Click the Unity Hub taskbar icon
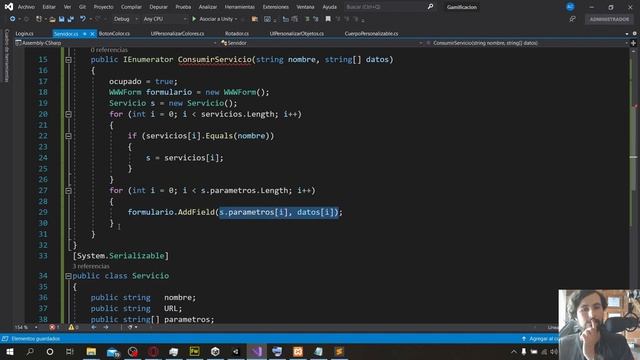The width and height of the screenshot is (640, 360). pos(215,351)
